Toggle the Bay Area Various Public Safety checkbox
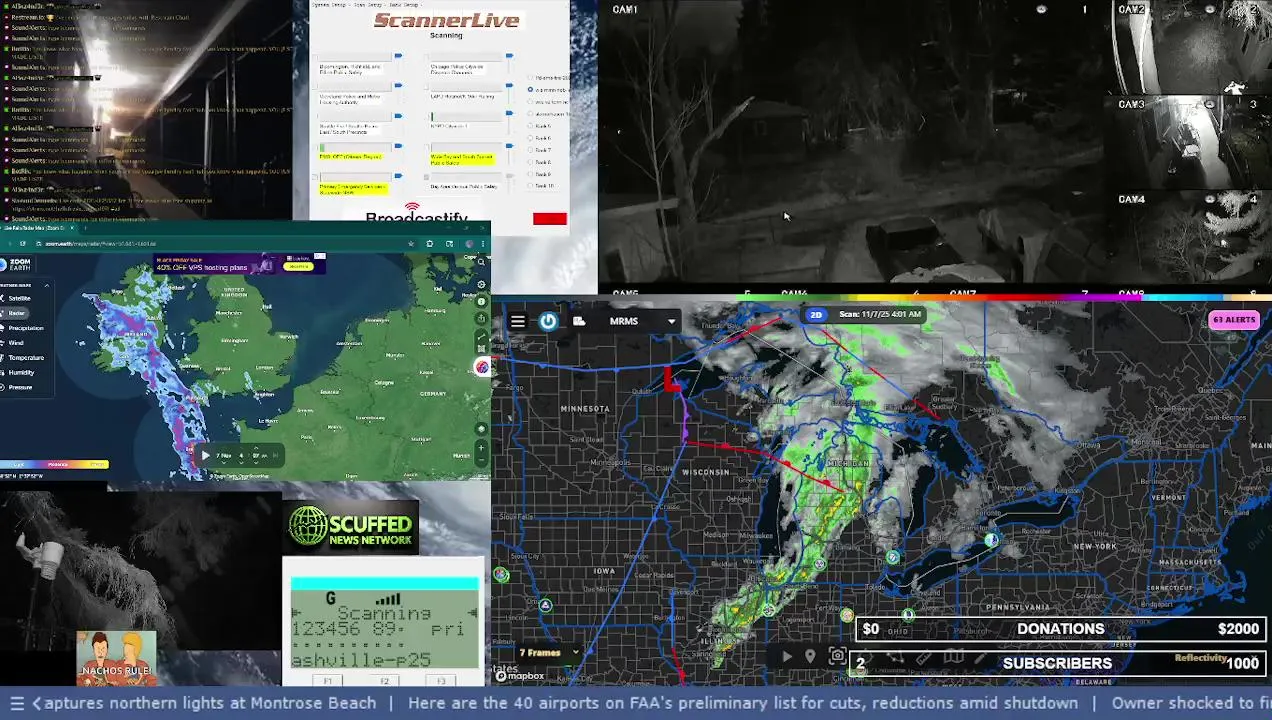Viewport: 1272px width, 720px height. coord(426,177)
